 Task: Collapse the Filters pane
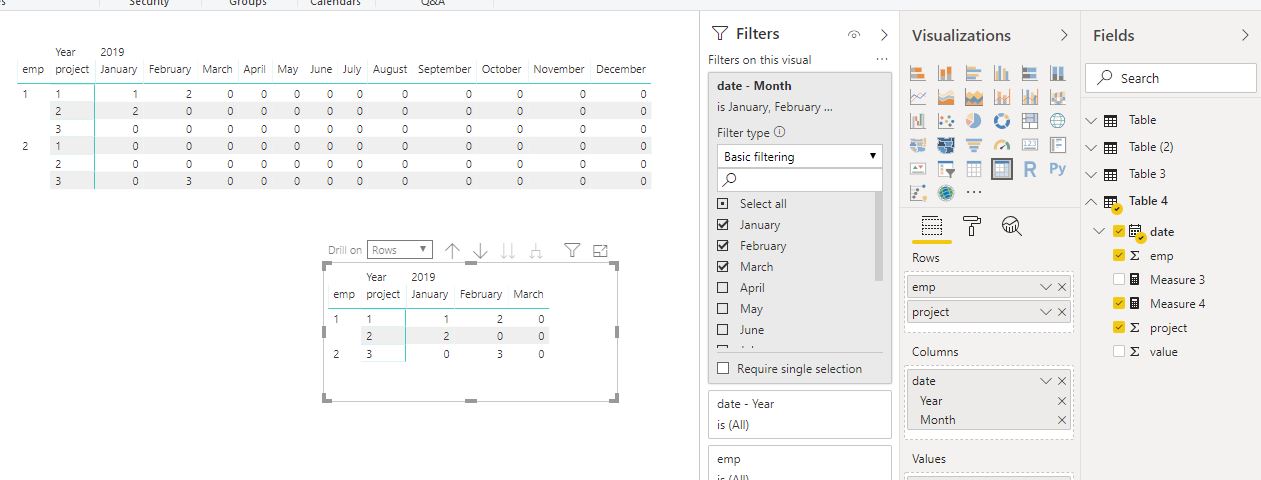point(884,35)
